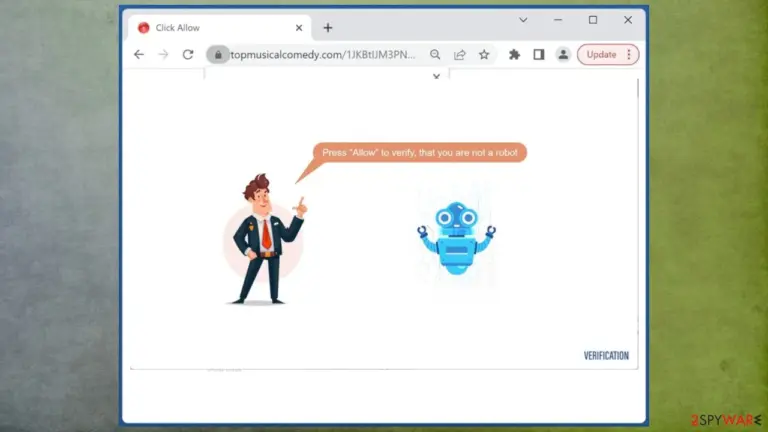
Task: Toggle the browser side panel
Action: coord(539,54)
